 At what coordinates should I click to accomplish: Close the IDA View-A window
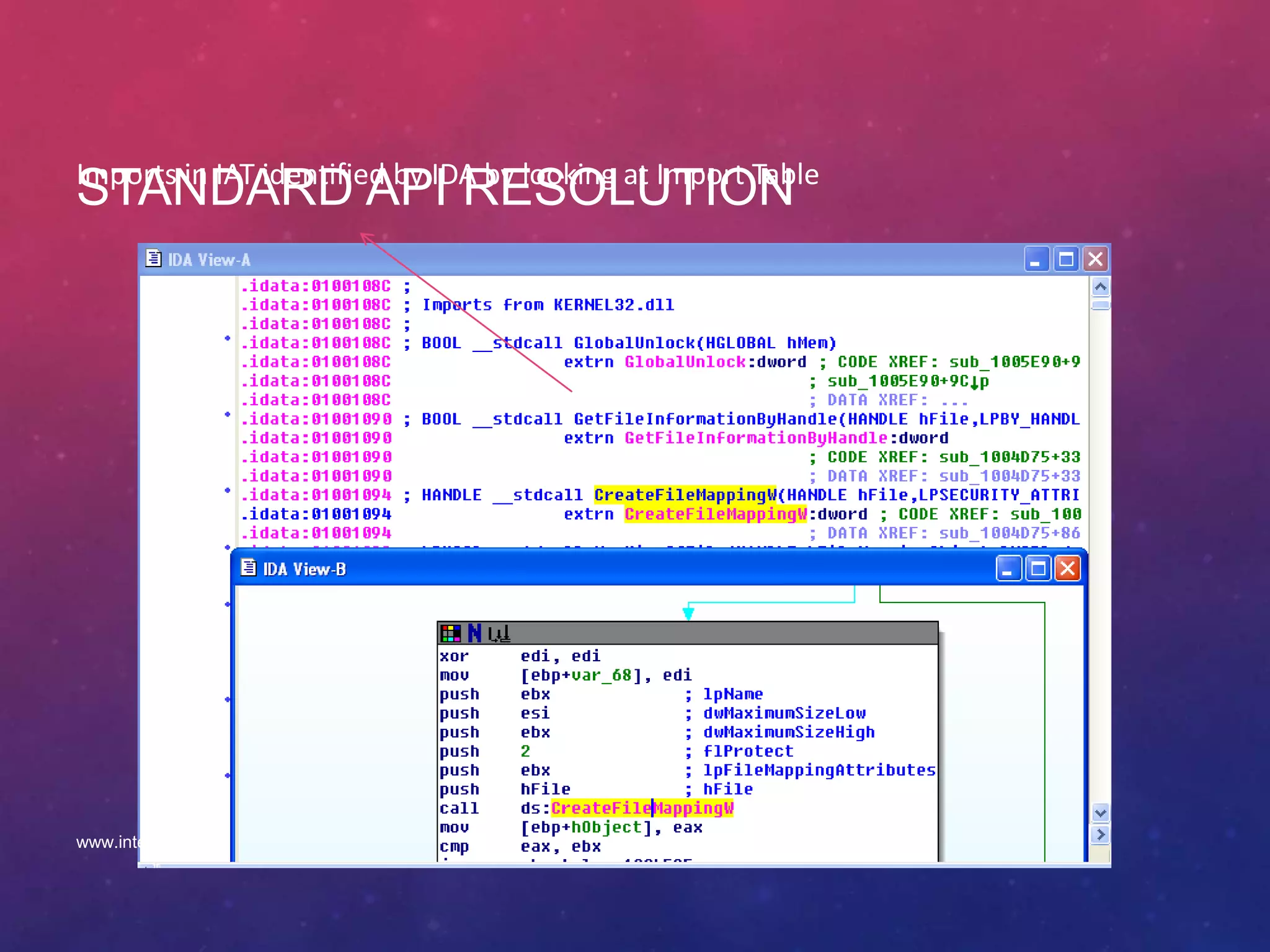[x=1095, y=259]
